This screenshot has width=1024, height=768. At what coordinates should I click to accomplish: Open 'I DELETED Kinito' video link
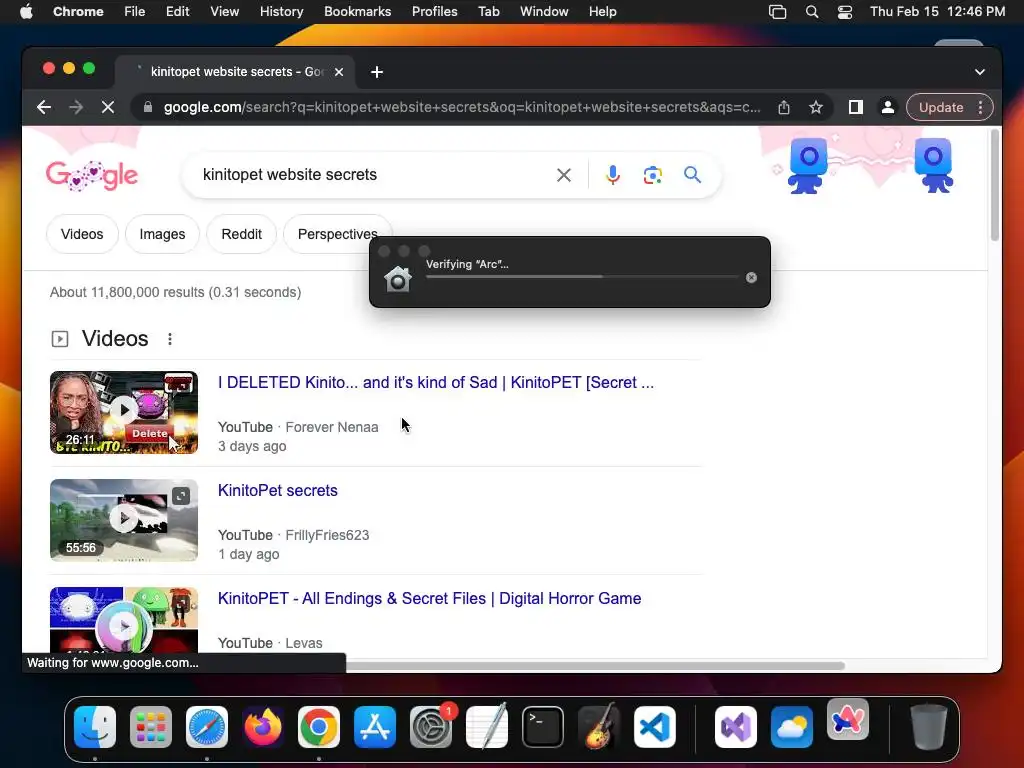point(436,382)
